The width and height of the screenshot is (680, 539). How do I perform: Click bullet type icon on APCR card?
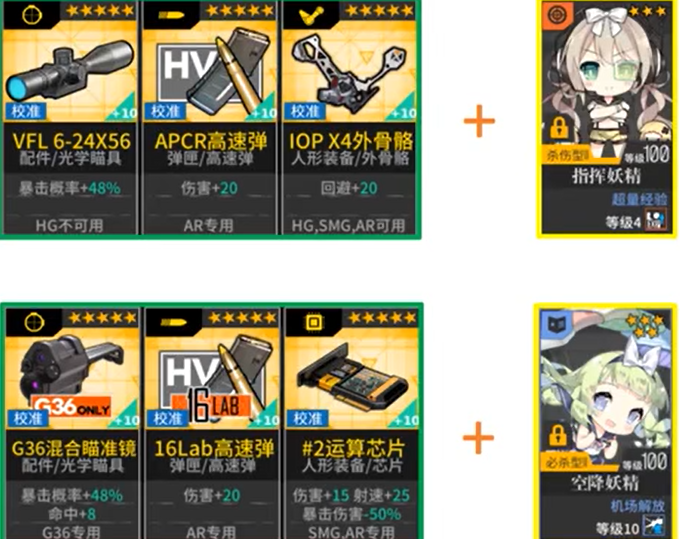coord(171,15)
